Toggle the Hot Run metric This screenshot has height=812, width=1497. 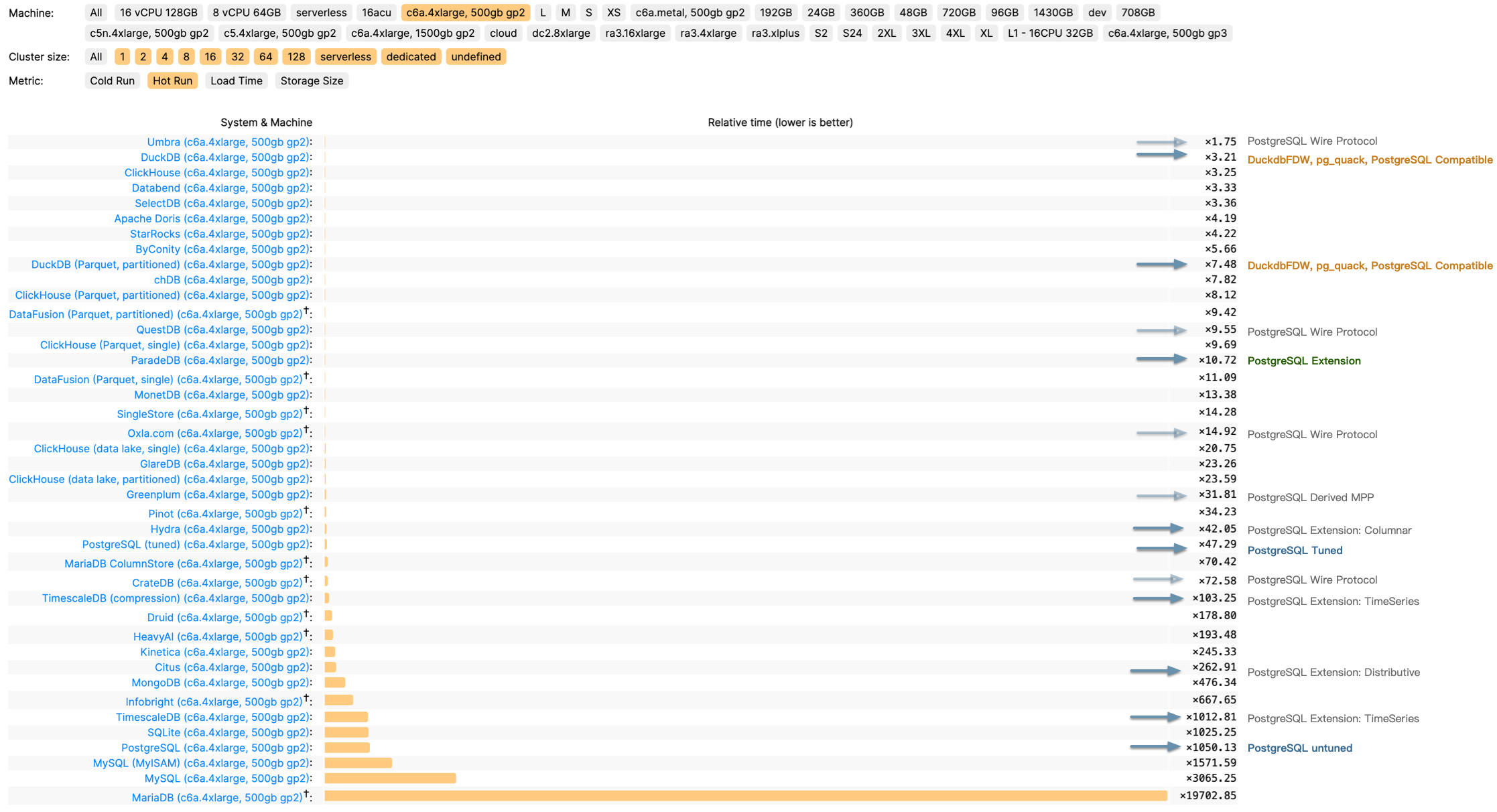(x=172, y=80)
